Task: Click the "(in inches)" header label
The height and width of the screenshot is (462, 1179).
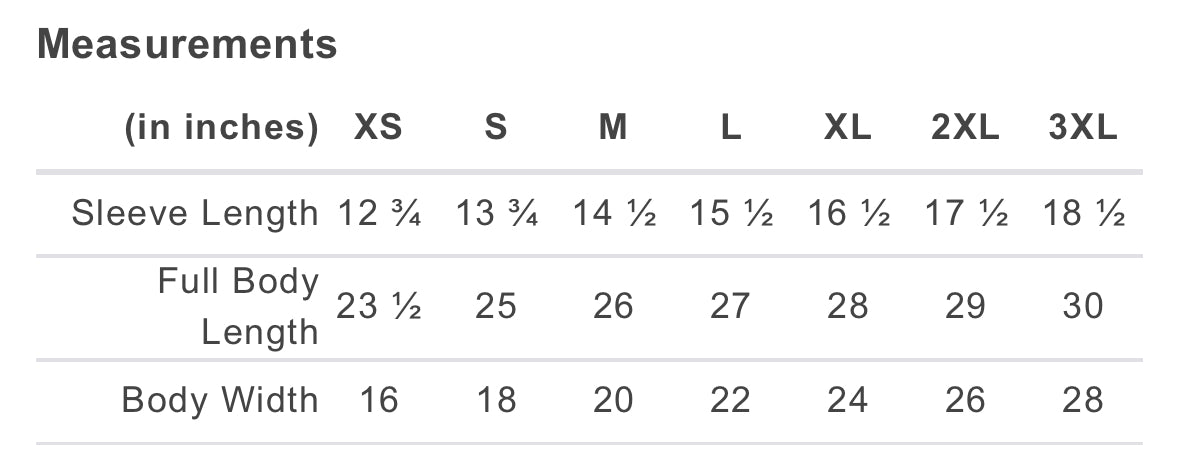Action: pyautogui.click(x=221, y=128)
